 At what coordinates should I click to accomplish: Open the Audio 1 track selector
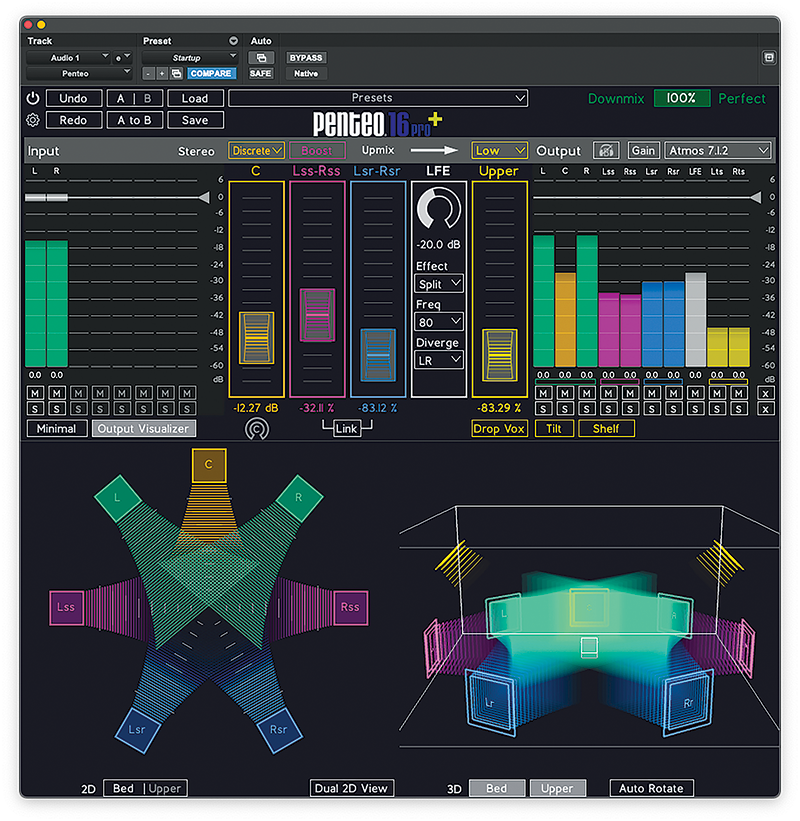[69, 58]
